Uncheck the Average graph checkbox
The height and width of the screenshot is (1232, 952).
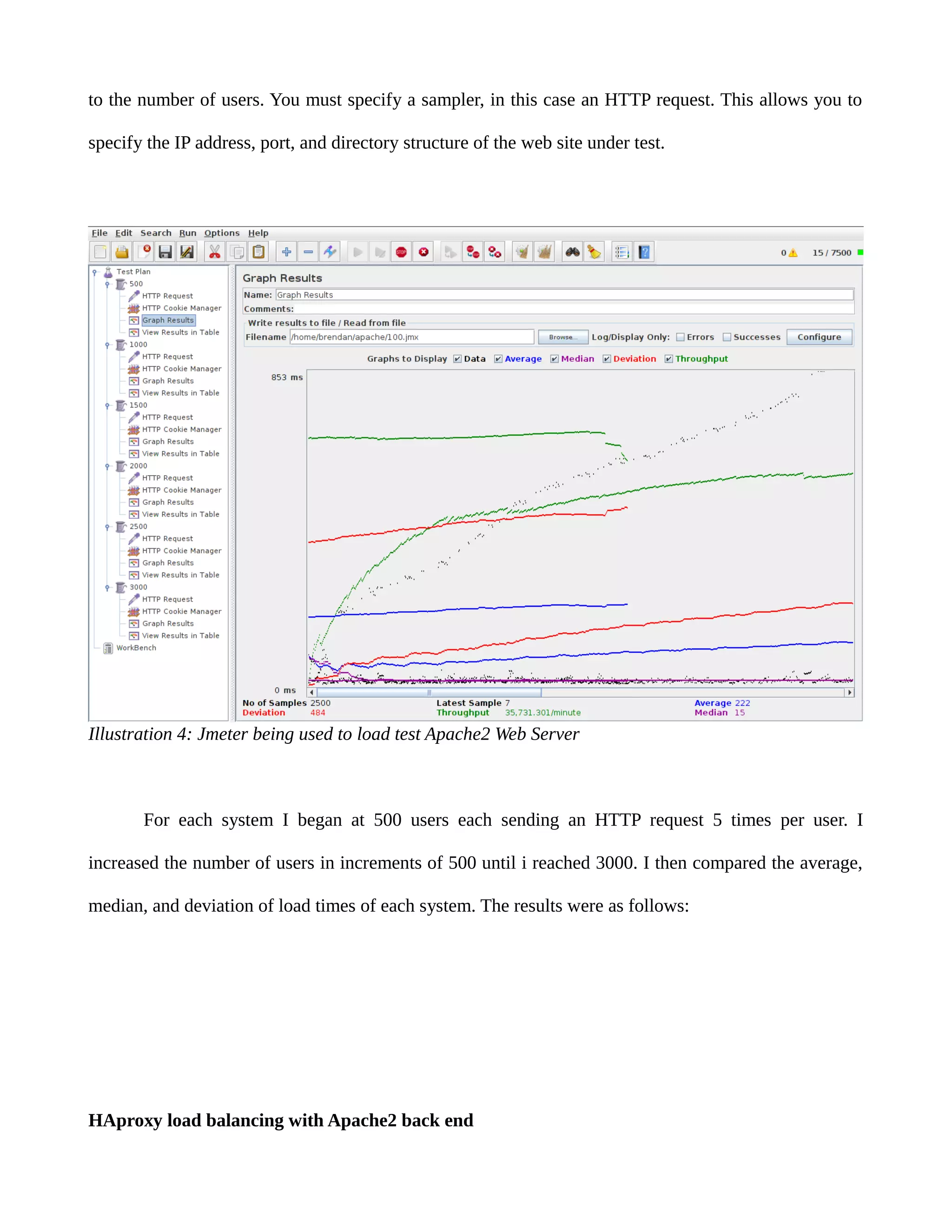tap(499, 359)
